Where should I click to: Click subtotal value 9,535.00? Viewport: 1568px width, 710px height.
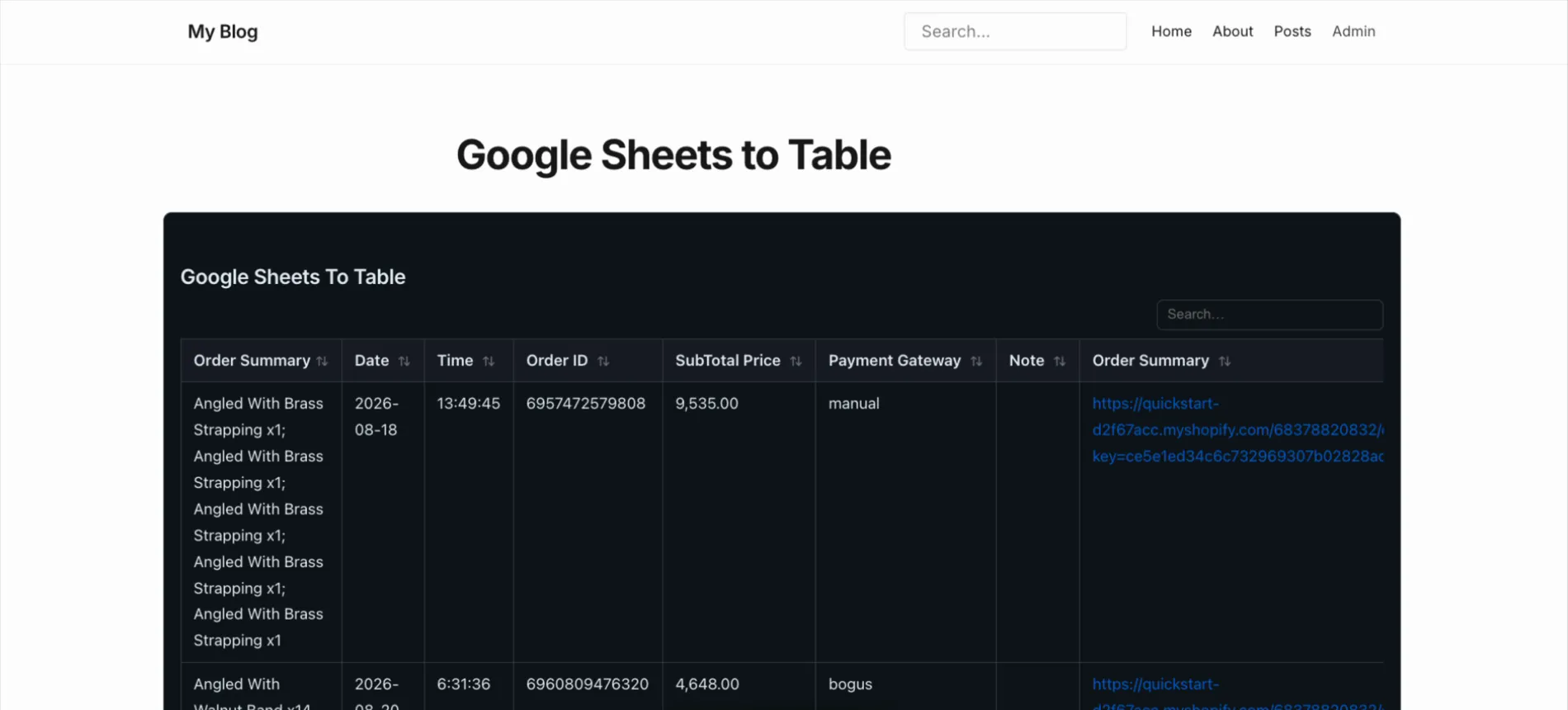tap(707, 404)
